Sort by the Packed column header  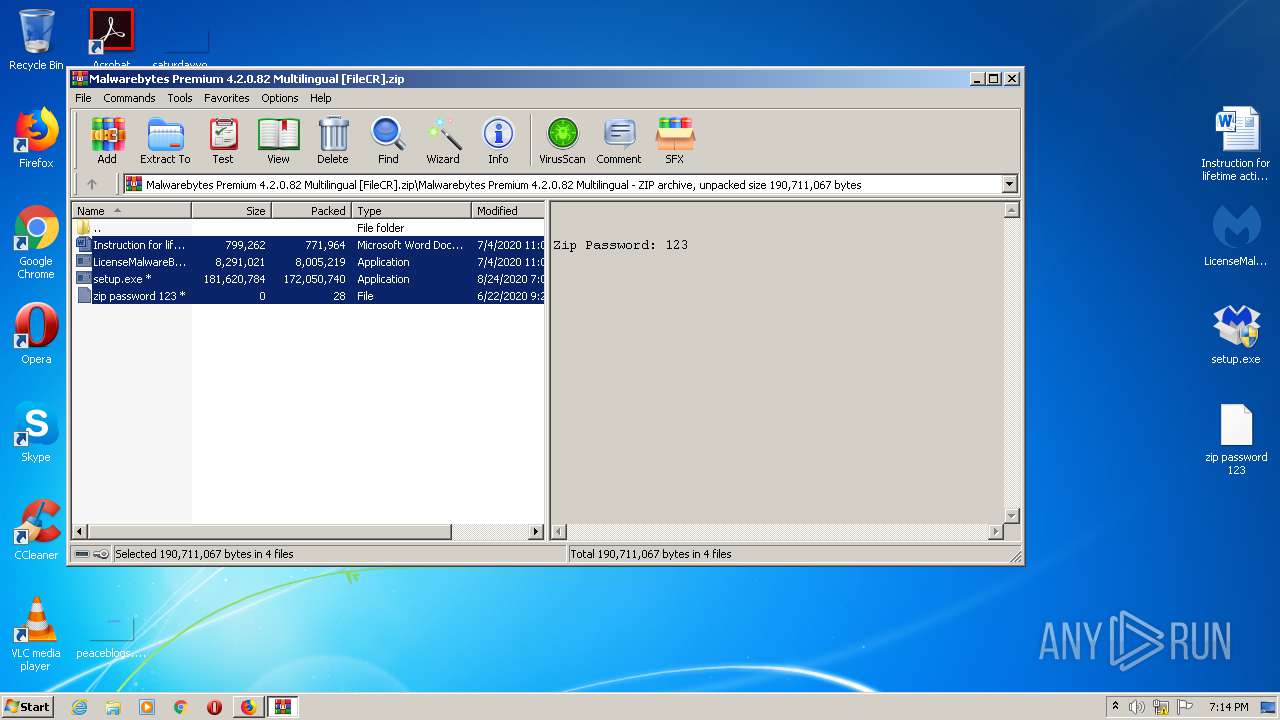pos(312,211)
